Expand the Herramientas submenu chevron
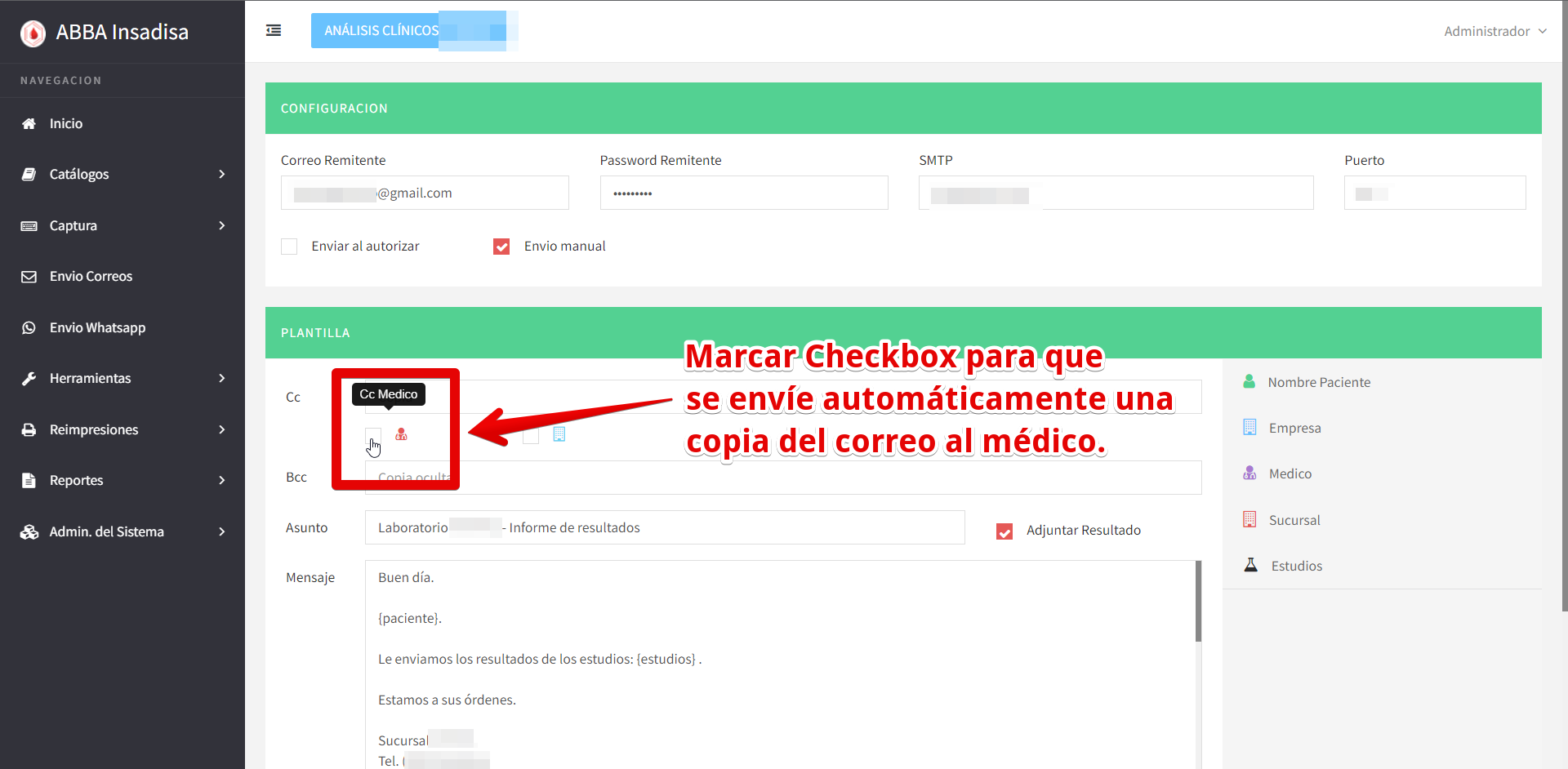Viewport: 1568px width, 769px height. tap(222, 379)
